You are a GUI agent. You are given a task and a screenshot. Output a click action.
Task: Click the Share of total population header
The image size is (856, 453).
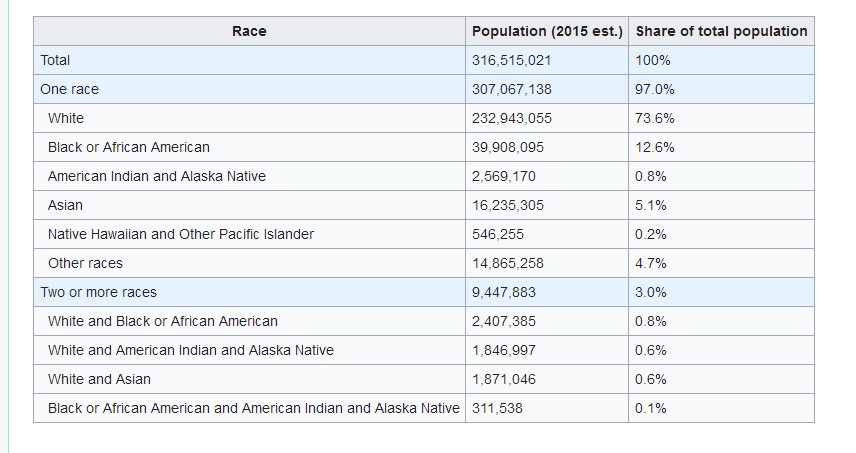pos(721,31)
